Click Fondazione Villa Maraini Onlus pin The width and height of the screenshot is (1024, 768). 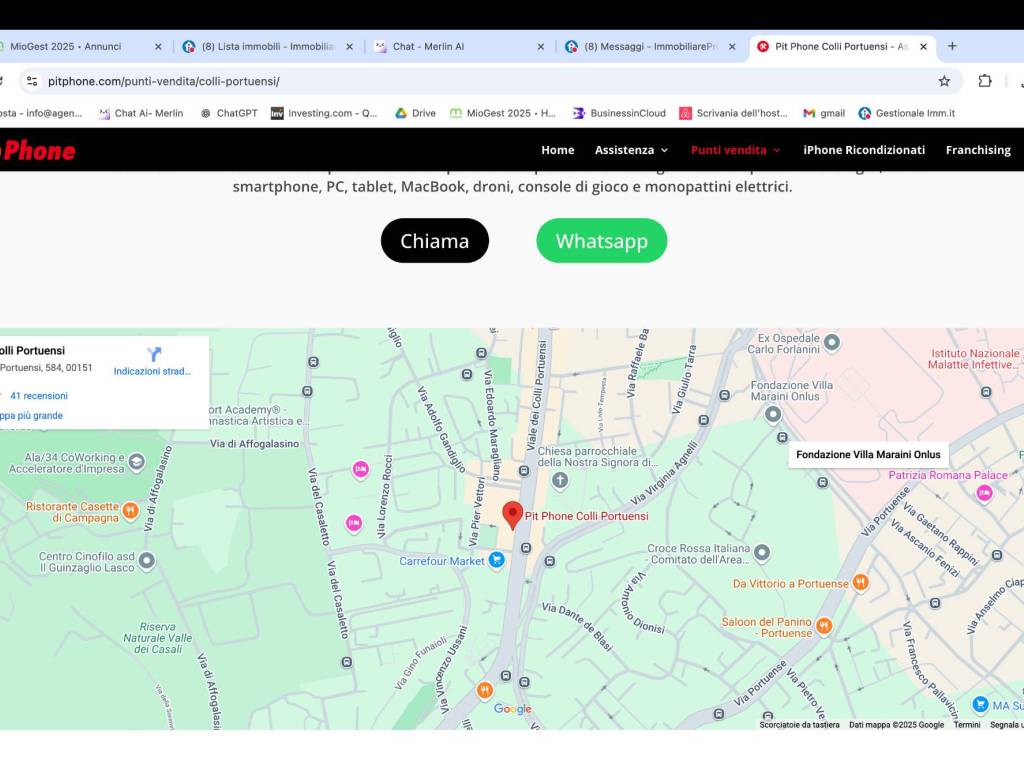[773, 415]
